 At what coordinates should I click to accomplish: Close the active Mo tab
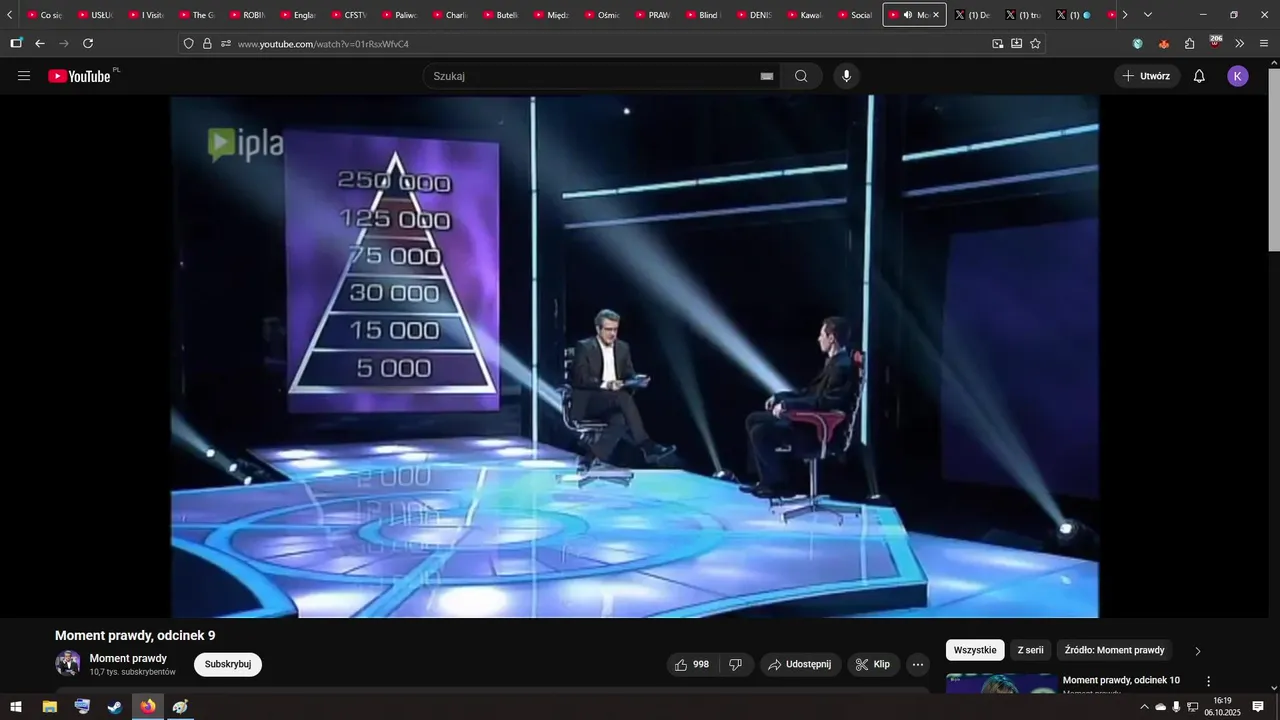(936, 15)
